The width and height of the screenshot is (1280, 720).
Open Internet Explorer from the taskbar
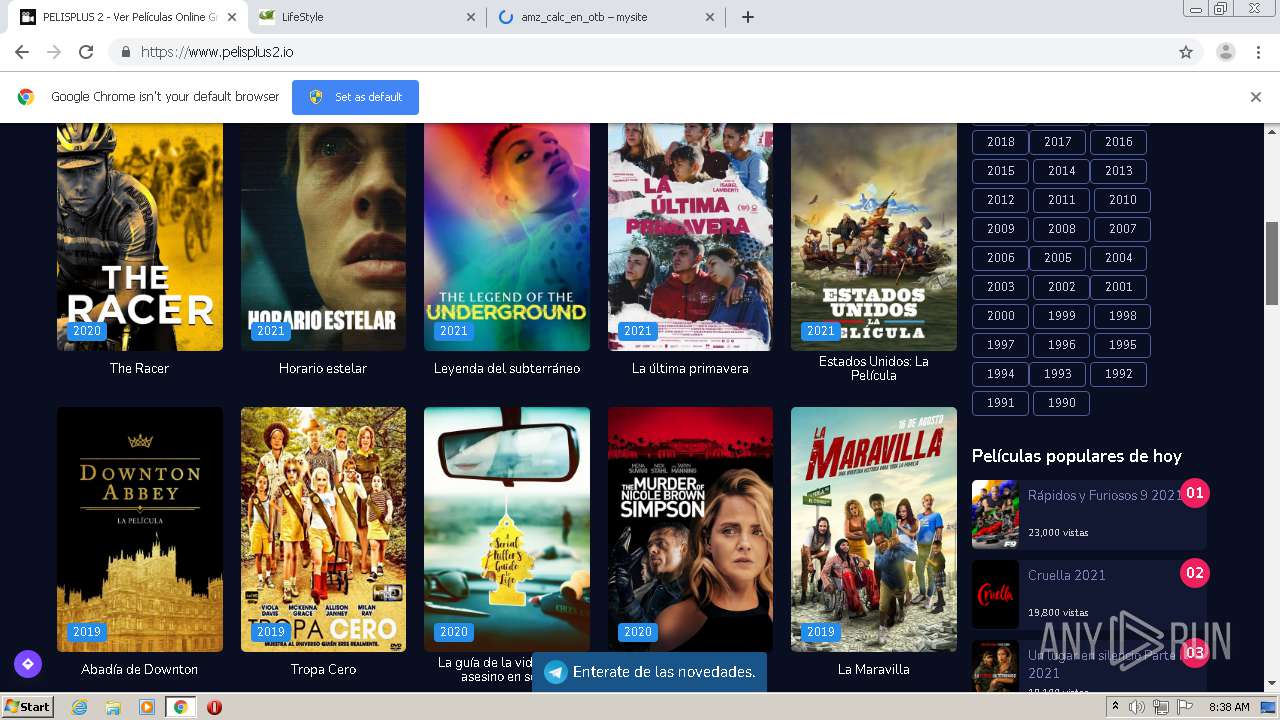pos(80,707)
